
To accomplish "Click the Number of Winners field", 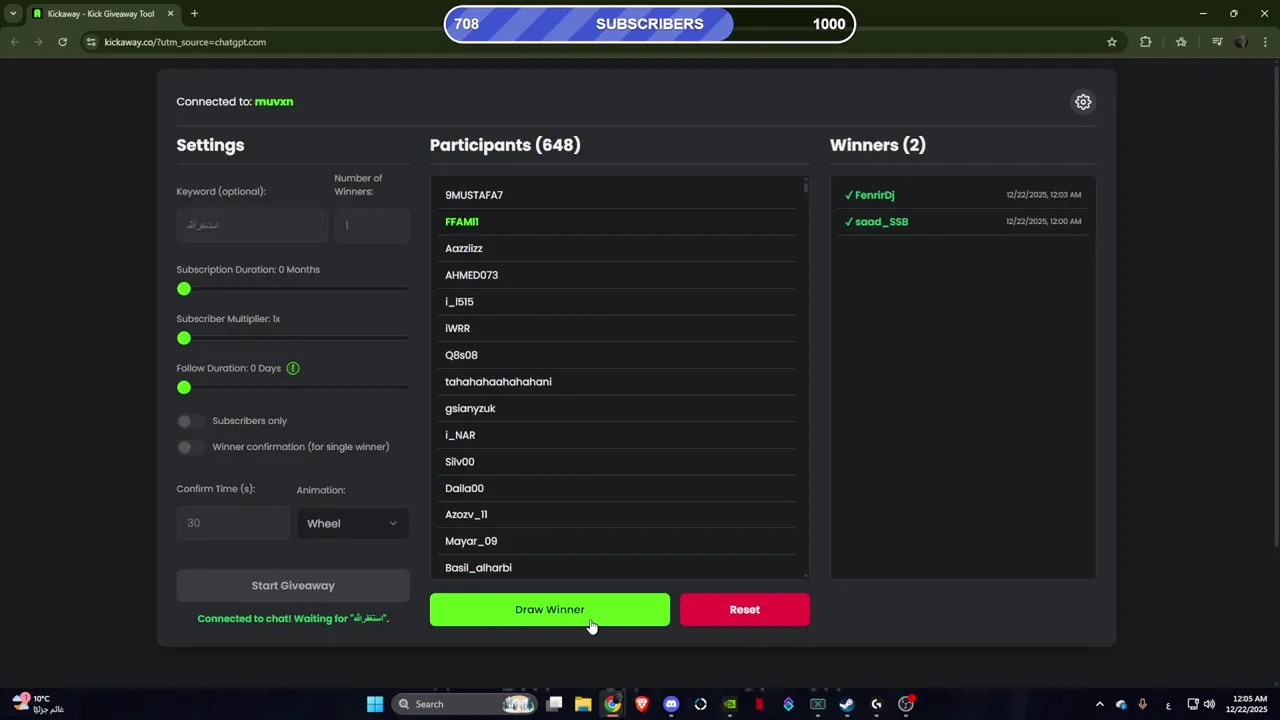I will click(x=372, y=225).
